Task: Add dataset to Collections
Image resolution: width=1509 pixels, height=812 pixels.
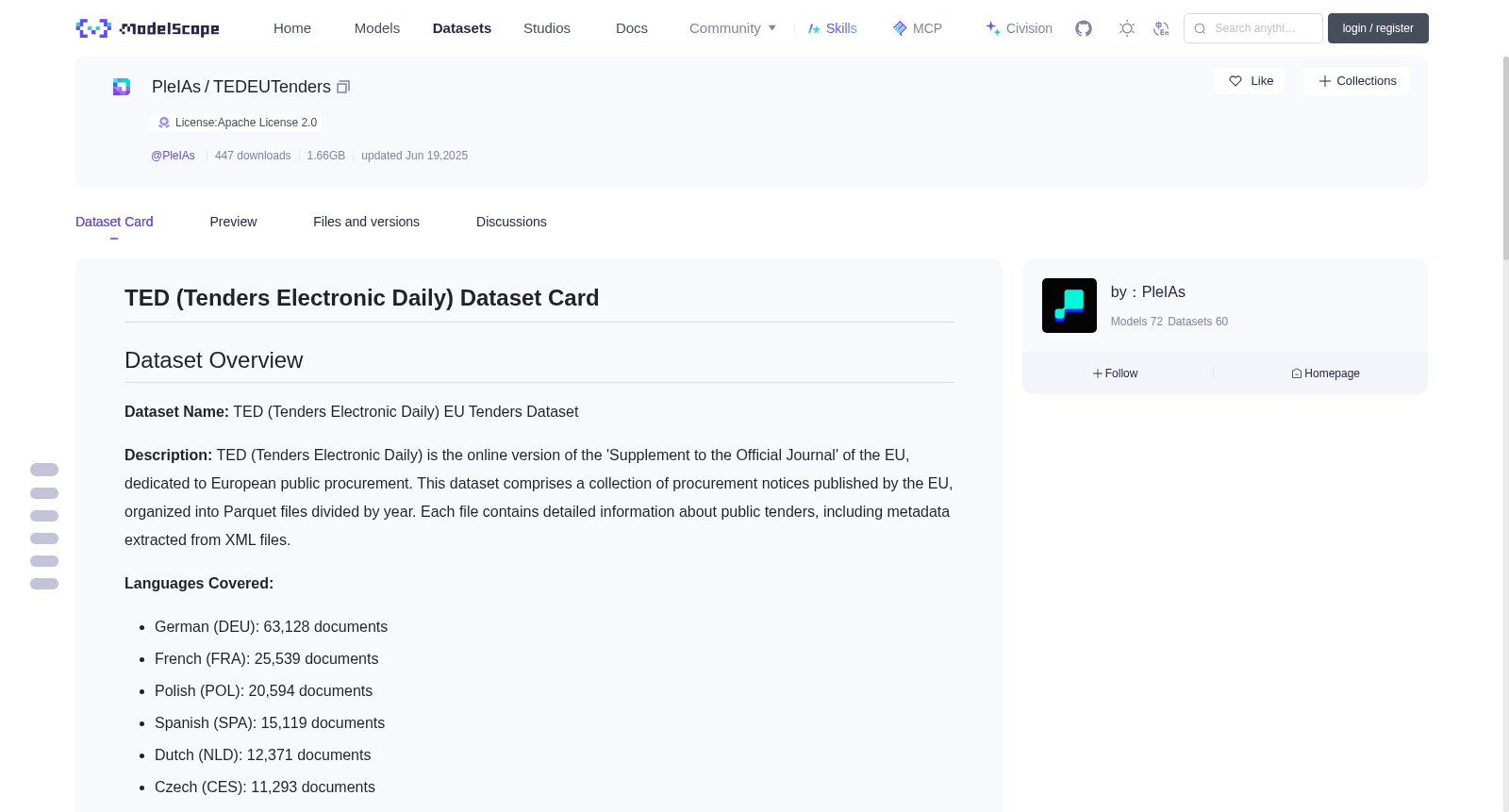Action: (1356, 81)
